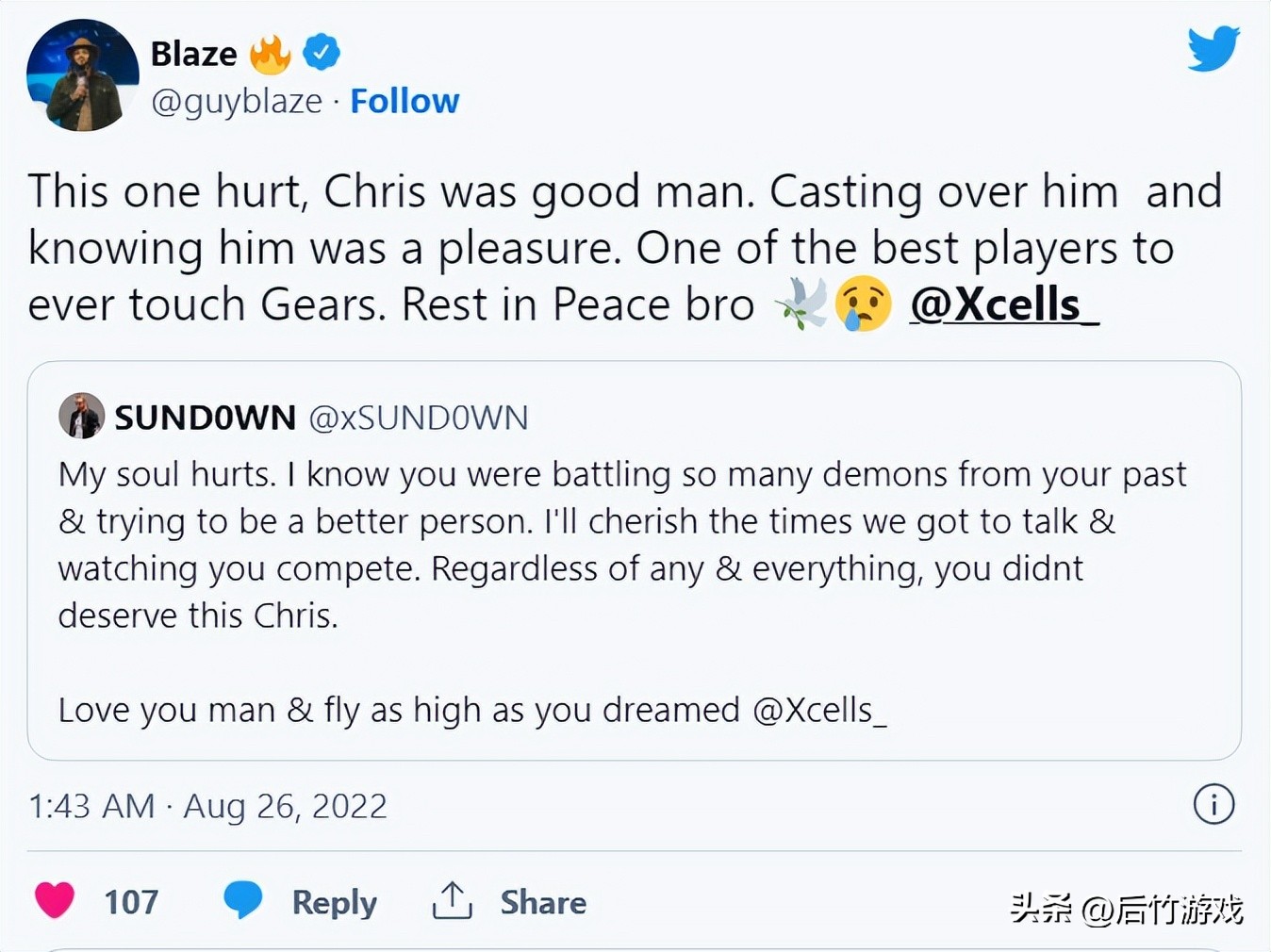The height and width of the screenshot is (952, 1271).
Task: Click the Share upload icon
Action: pyautogui.click(x=452, y=901)
